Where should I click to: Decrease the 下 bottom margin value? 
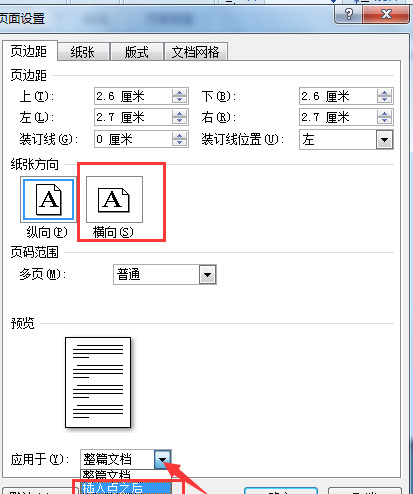[x=384, y=100]
